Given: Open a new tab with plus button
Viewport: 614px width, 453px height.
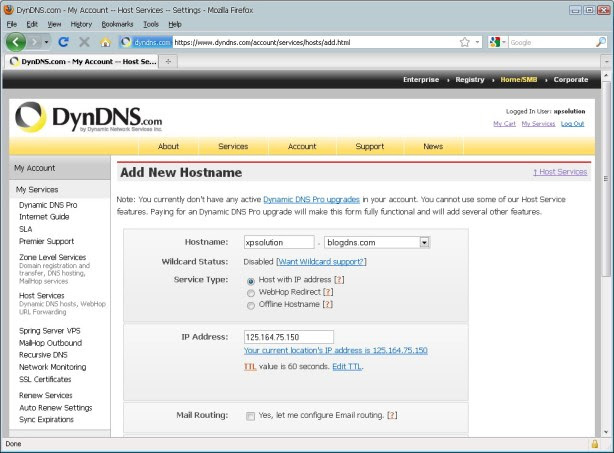Looking at the screenshot, I should pos(168,61).
